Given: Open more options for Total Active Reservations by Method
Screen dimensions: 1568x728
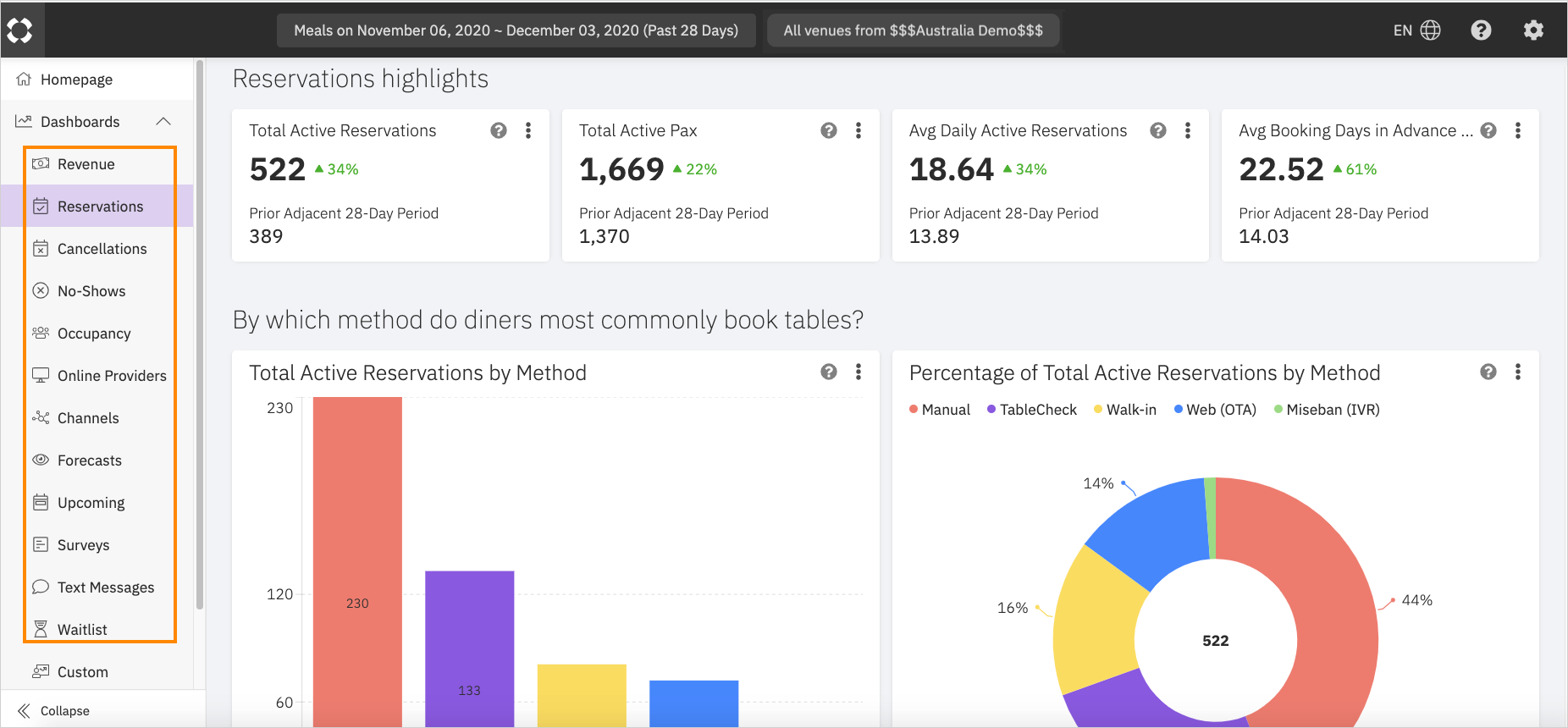Looking at the screenshot, I should point(859,372).
